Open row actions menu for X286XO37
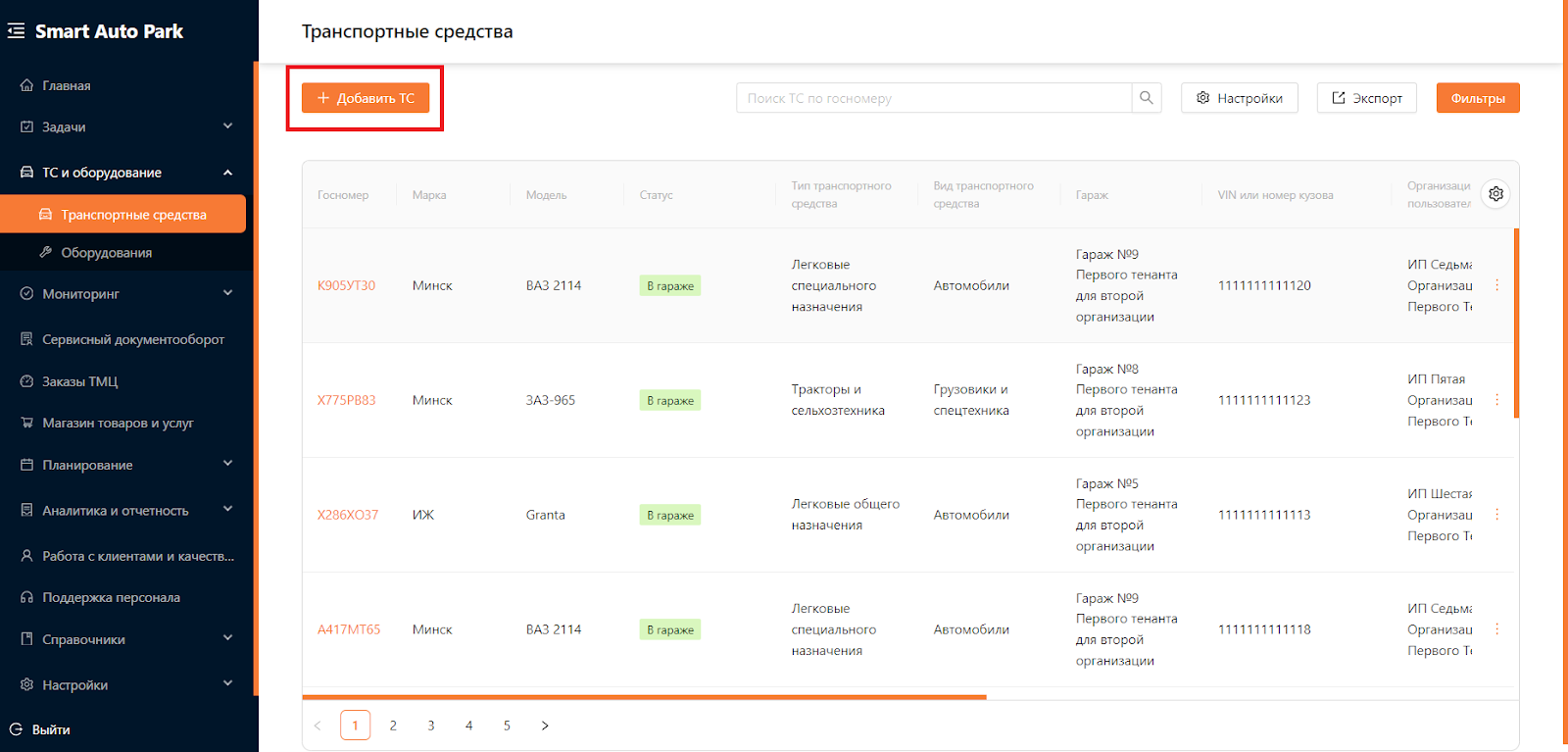 1496,515
